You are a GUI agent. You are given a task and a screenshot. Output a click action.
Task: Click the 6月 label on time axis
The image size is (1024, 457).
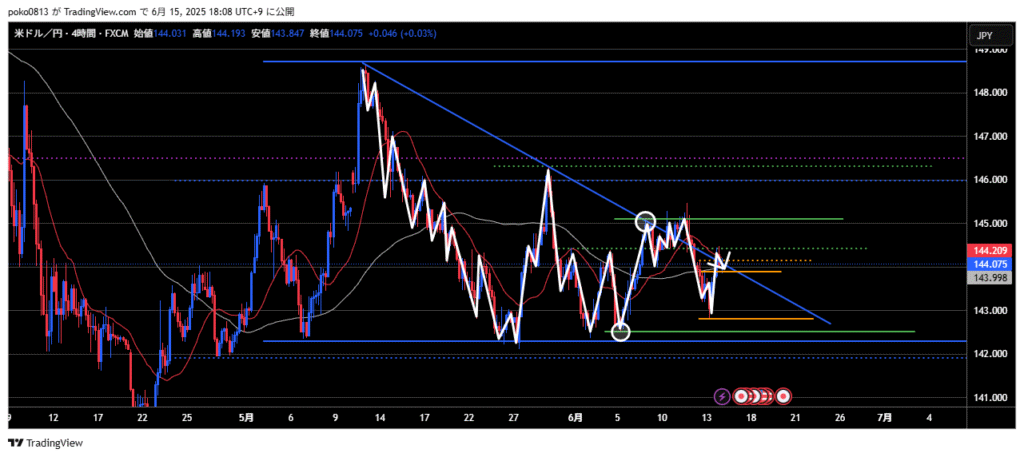(576, 417)
